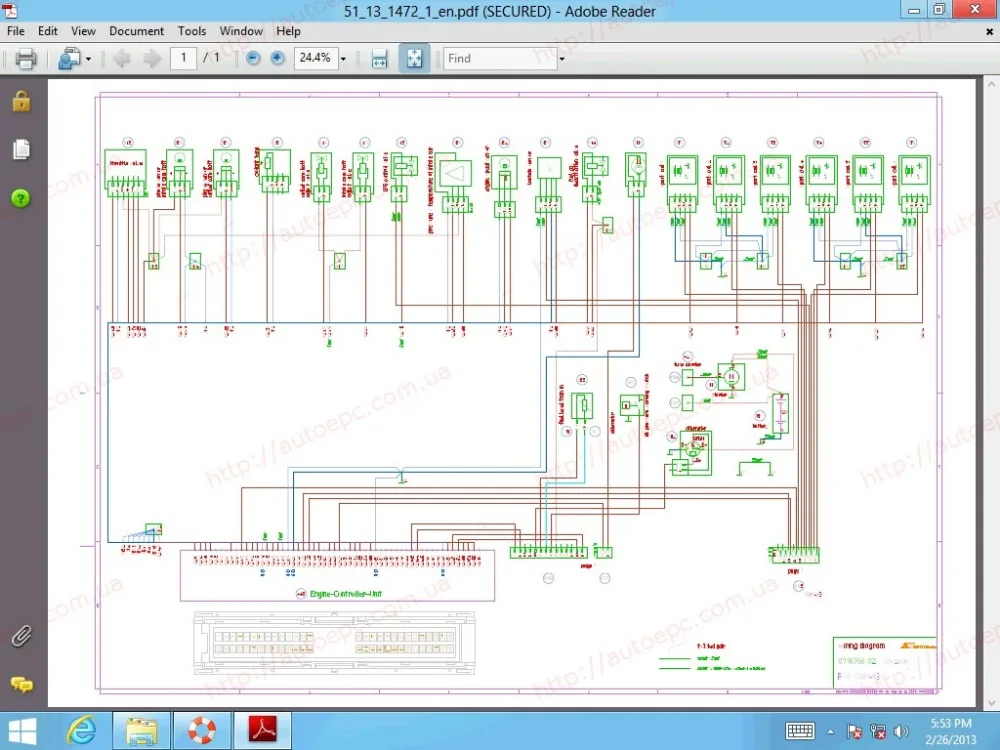Open the Document menu
Screen dimensions: 1000x750
click(137, 31)
